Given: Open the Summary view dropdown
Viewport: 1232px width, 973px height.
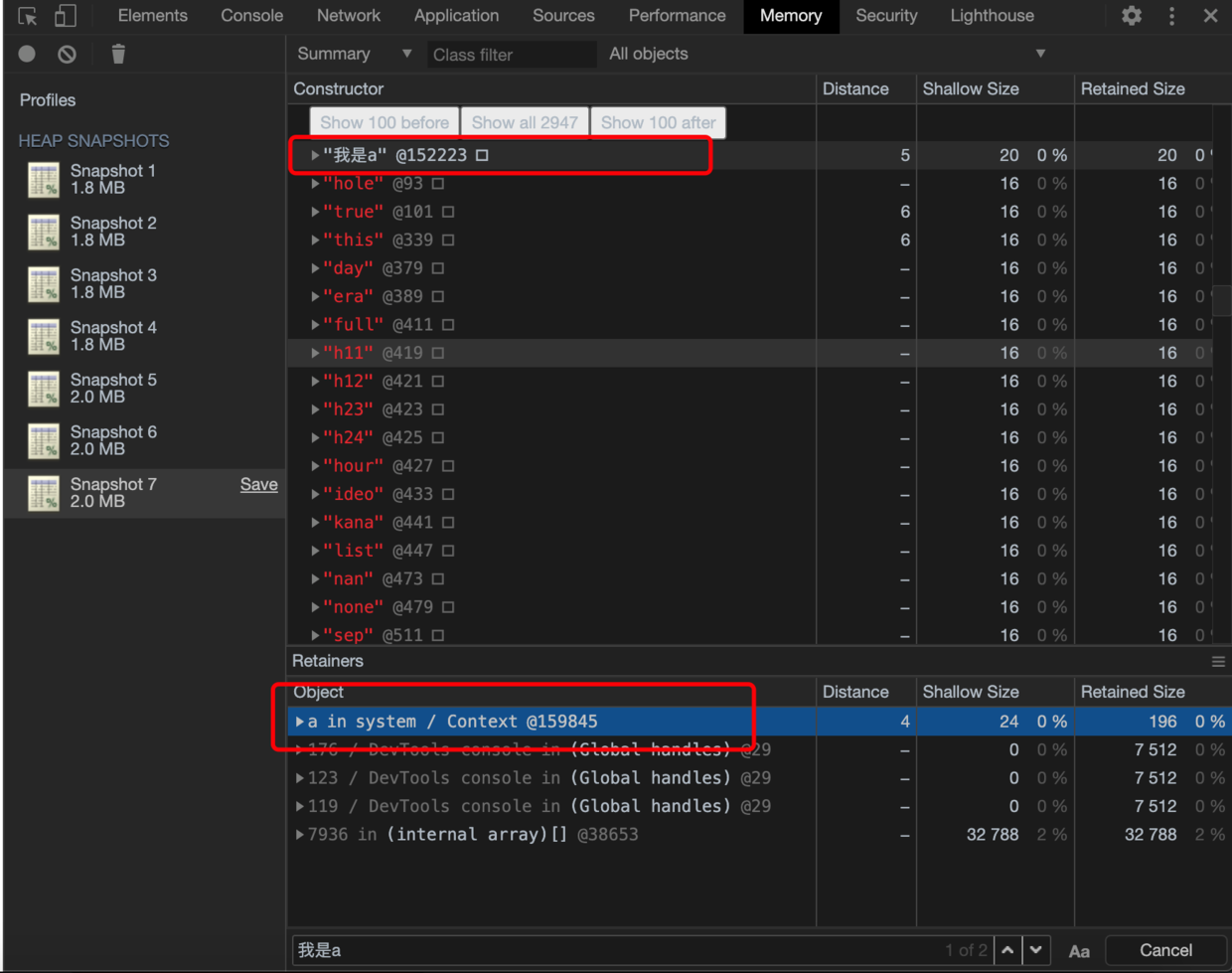Looking at the screenshot, I should 354,54.
